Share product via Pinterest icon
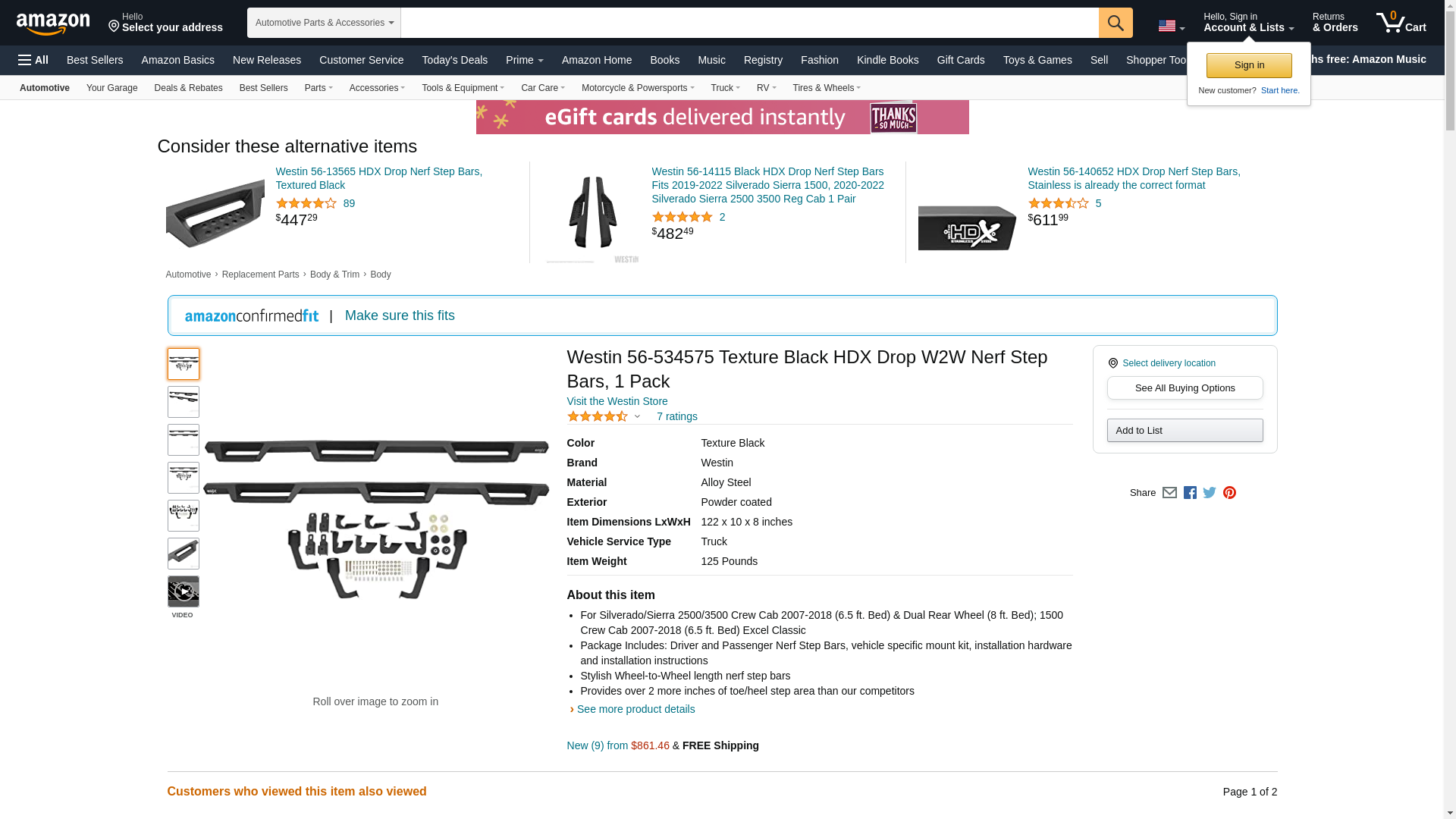1456x819 pixels. [1229, 493]
